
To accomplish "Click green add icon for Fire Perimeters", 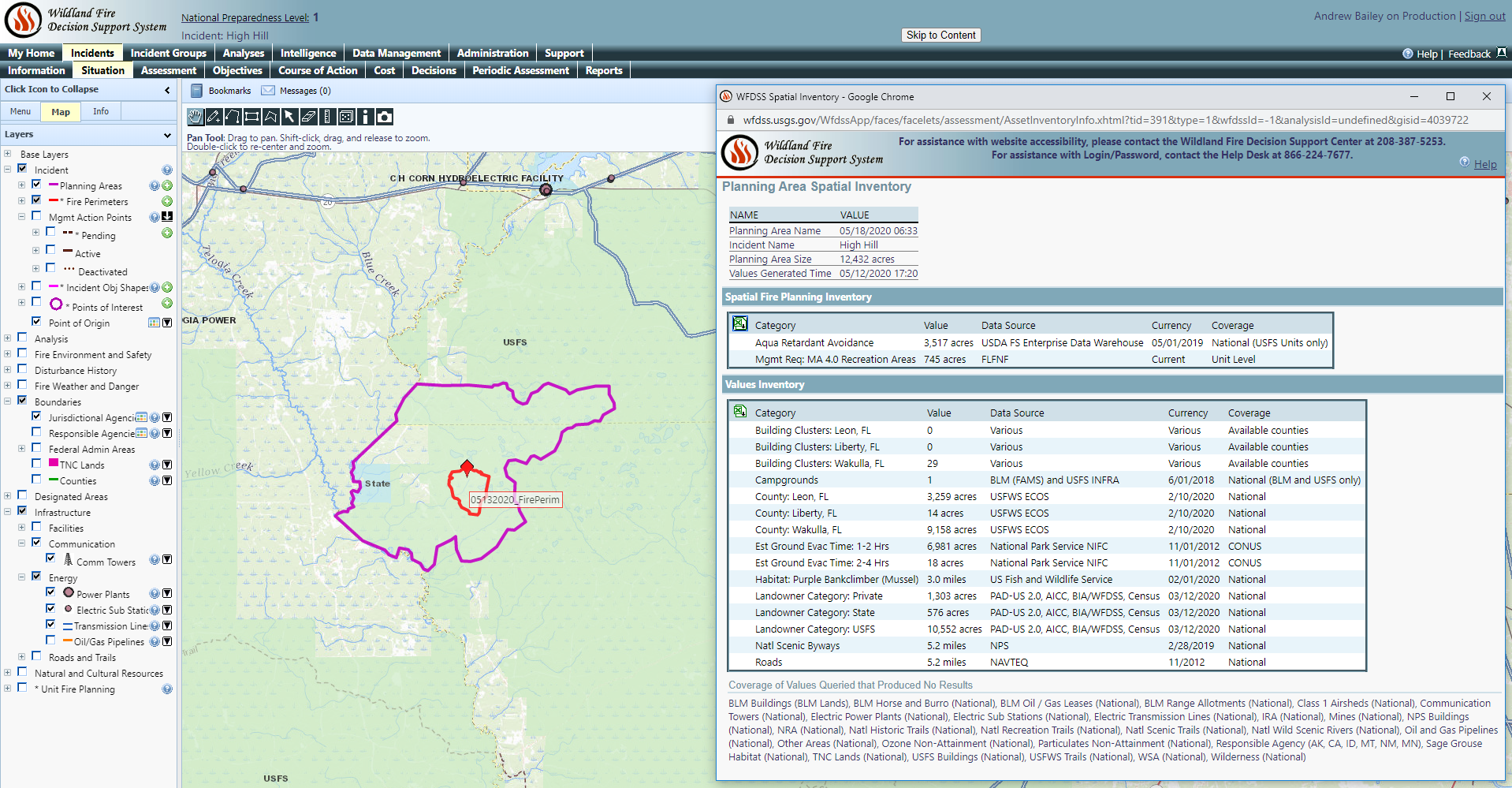I will (167, 201).
